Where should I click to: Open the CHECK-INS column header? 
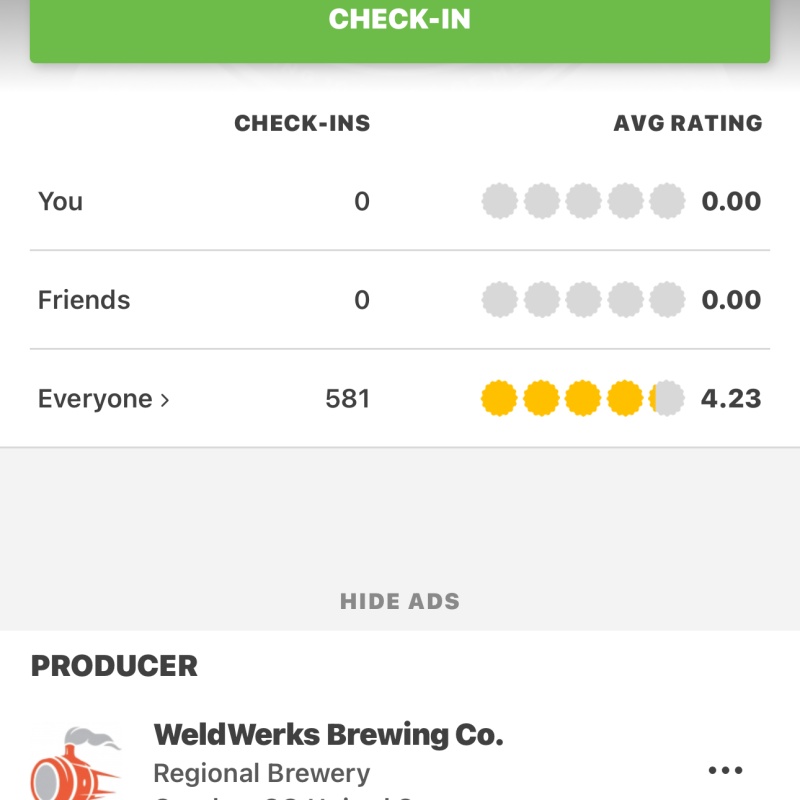(x=302, y=123)
